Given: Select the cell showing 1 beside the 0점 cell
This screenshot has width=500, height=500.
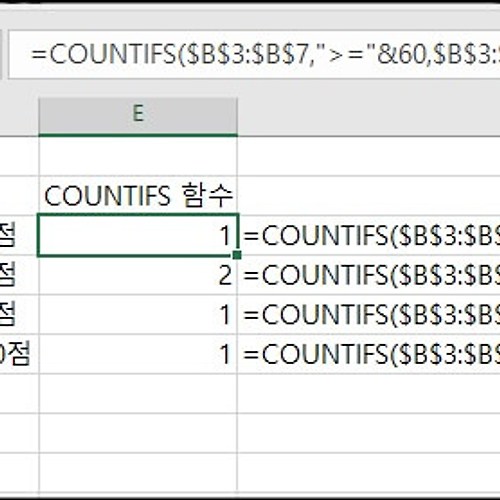Looking at the screenshot, I should [x=138, y=354].
